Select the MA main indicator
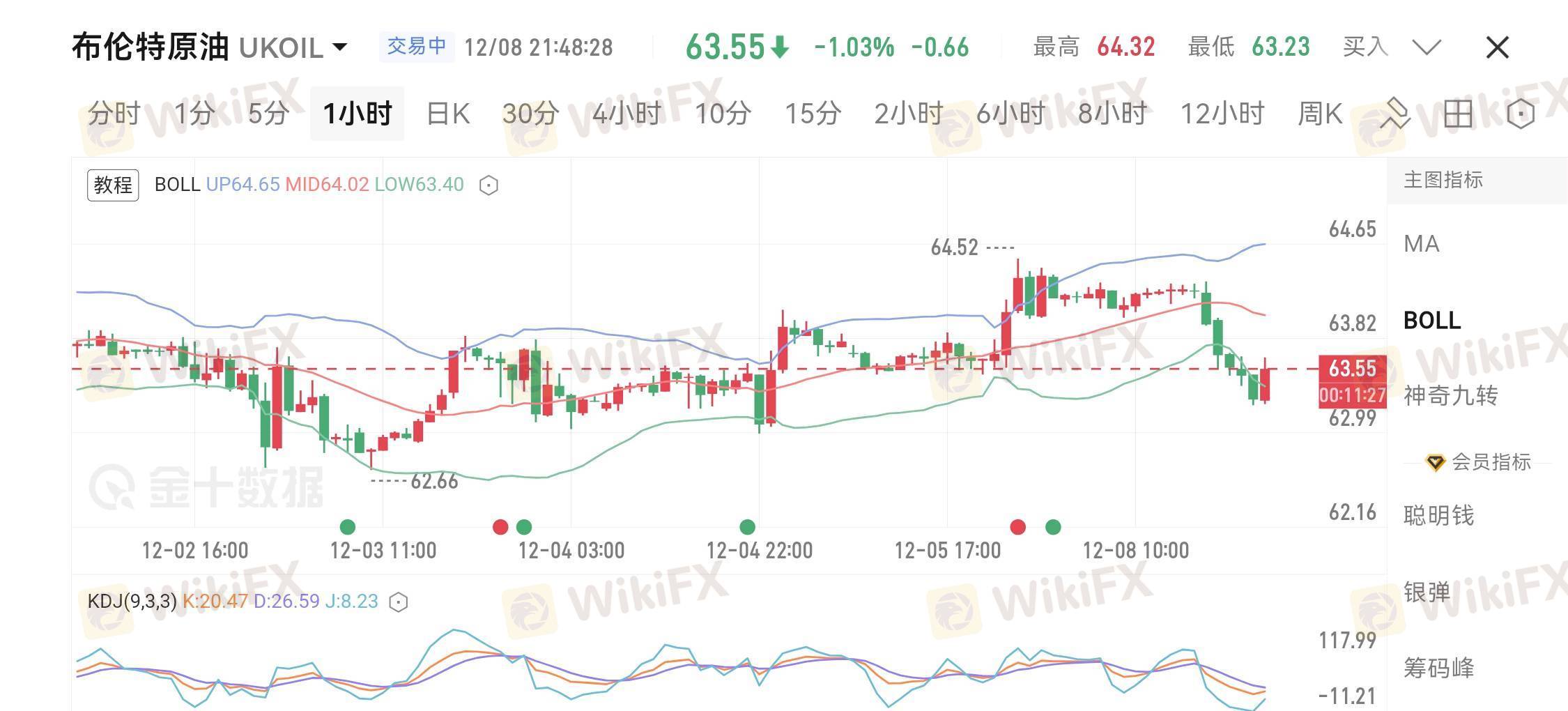This screenshot has height=711, width=1568. (x=1422, y=244)
